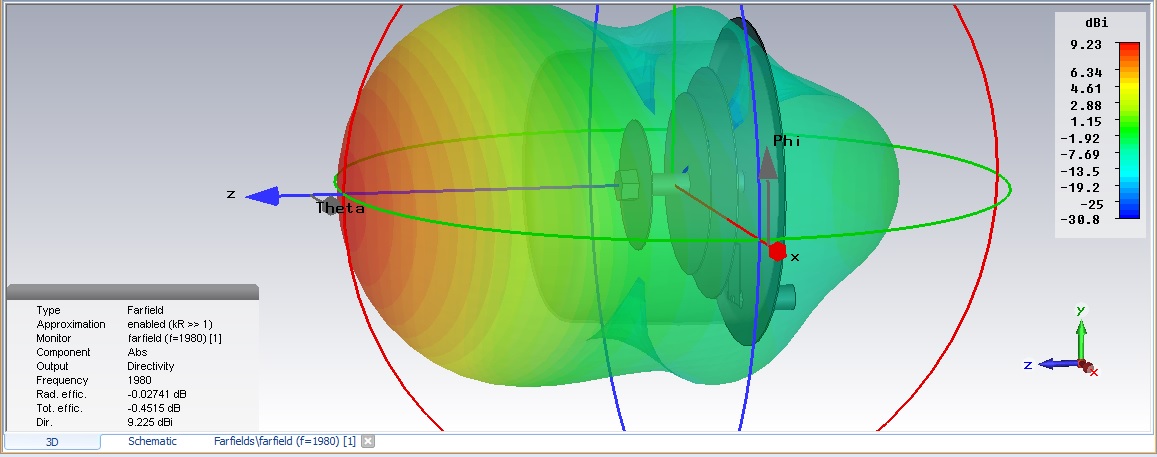The image size is (1157, 457).
Task: Click the Phi direction arrow
Action: click(x=768, y=164)
